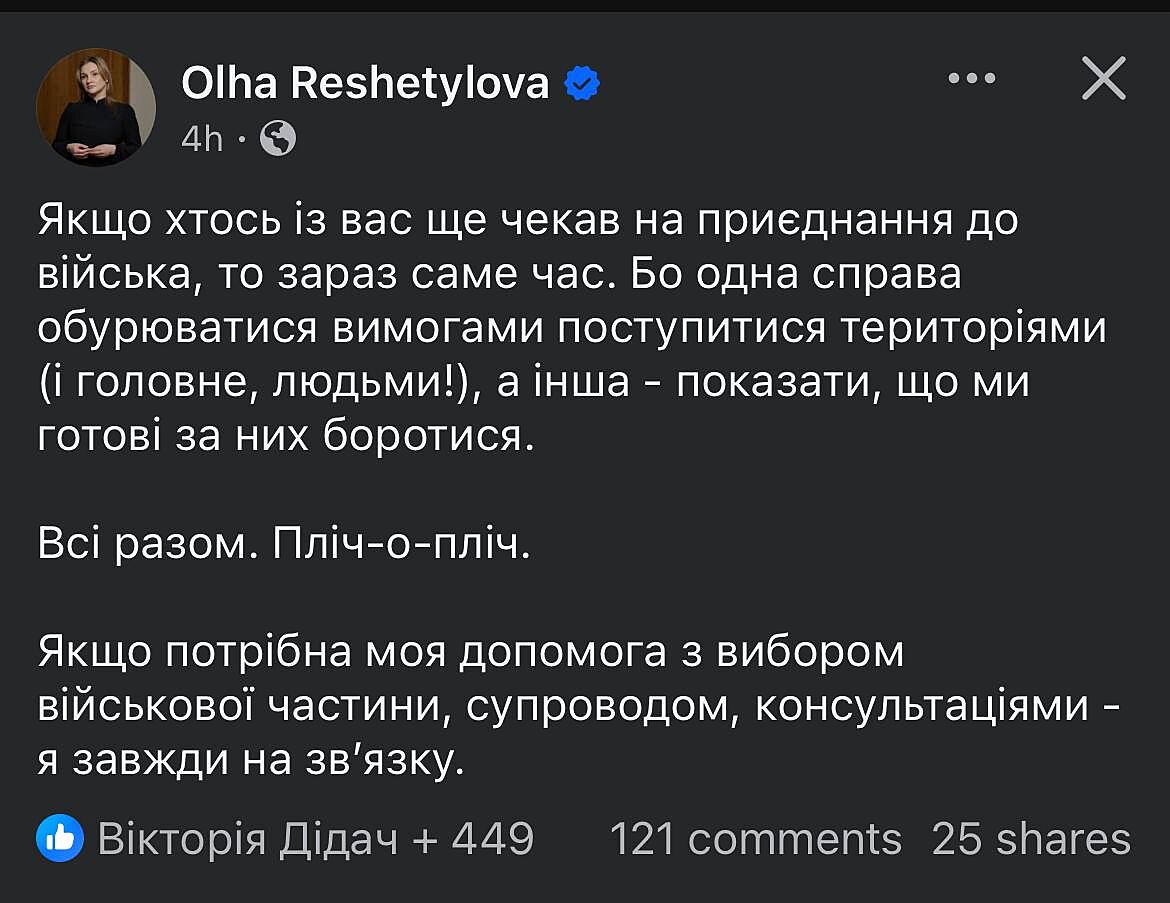Click the Olha Reshetylova author name
The height and width of the screenshot is (903, 1170).
pyautogui.click(x=365, y=84)
